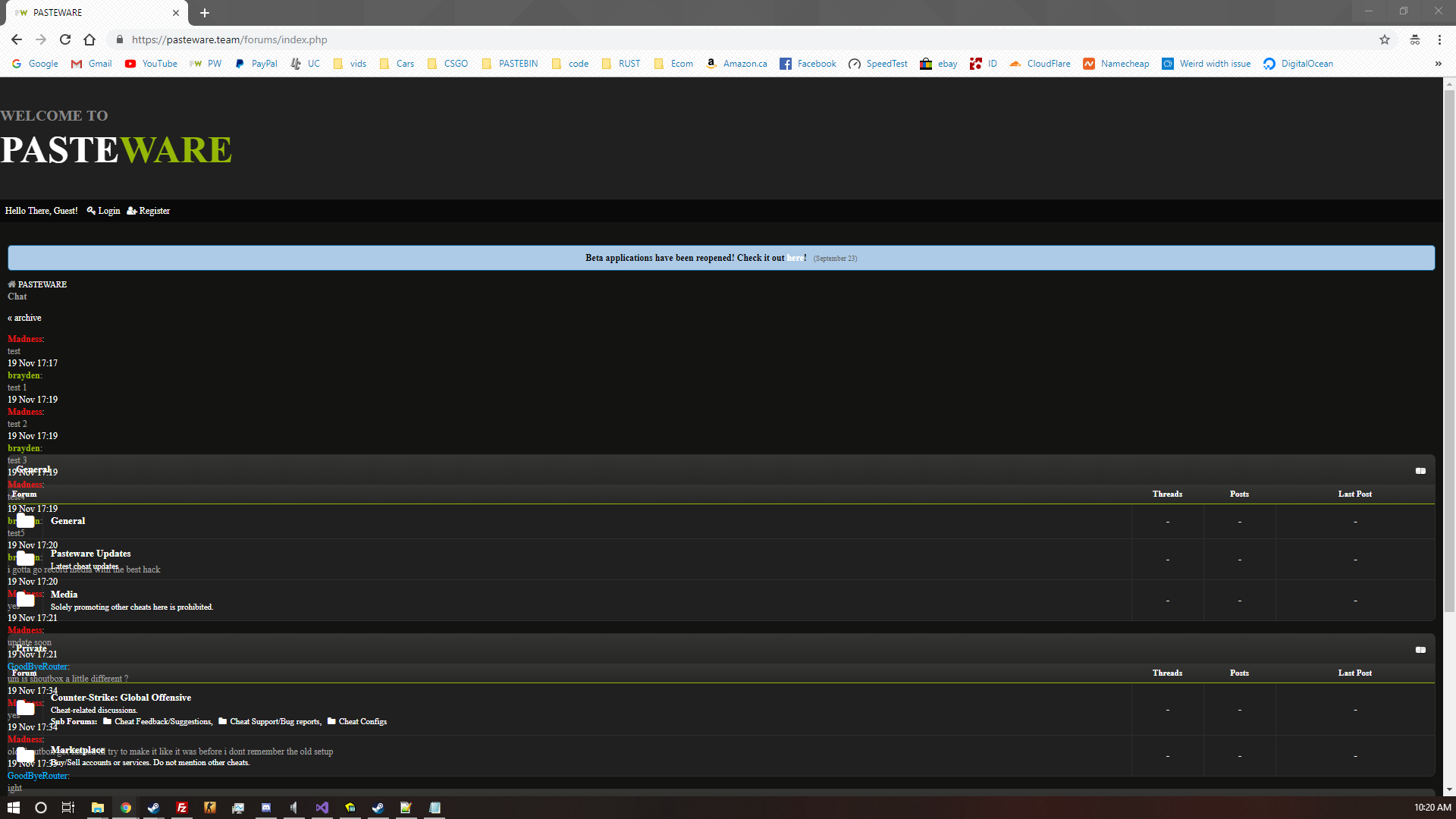Open a new tab with plus icon

[x=205, y=13]
